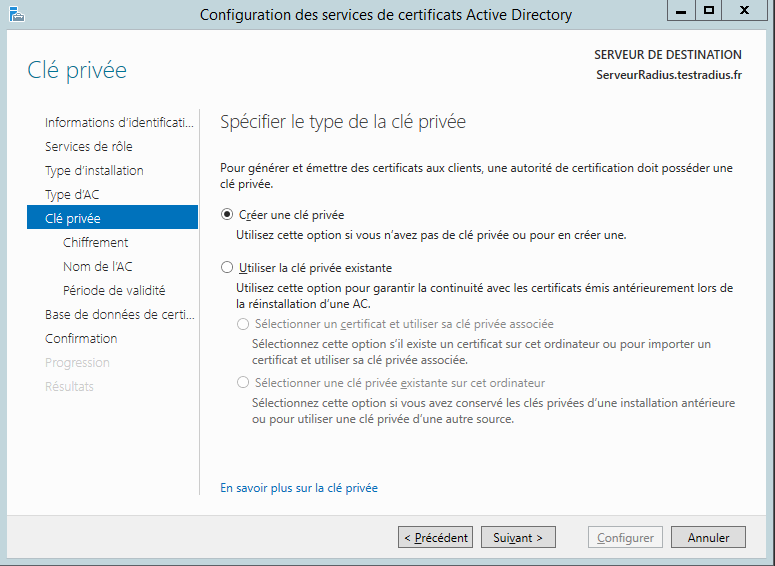The image size is (775, 566).
Task: Open "En savoir plus sur la clé privée" link
Action: point(299,488)
